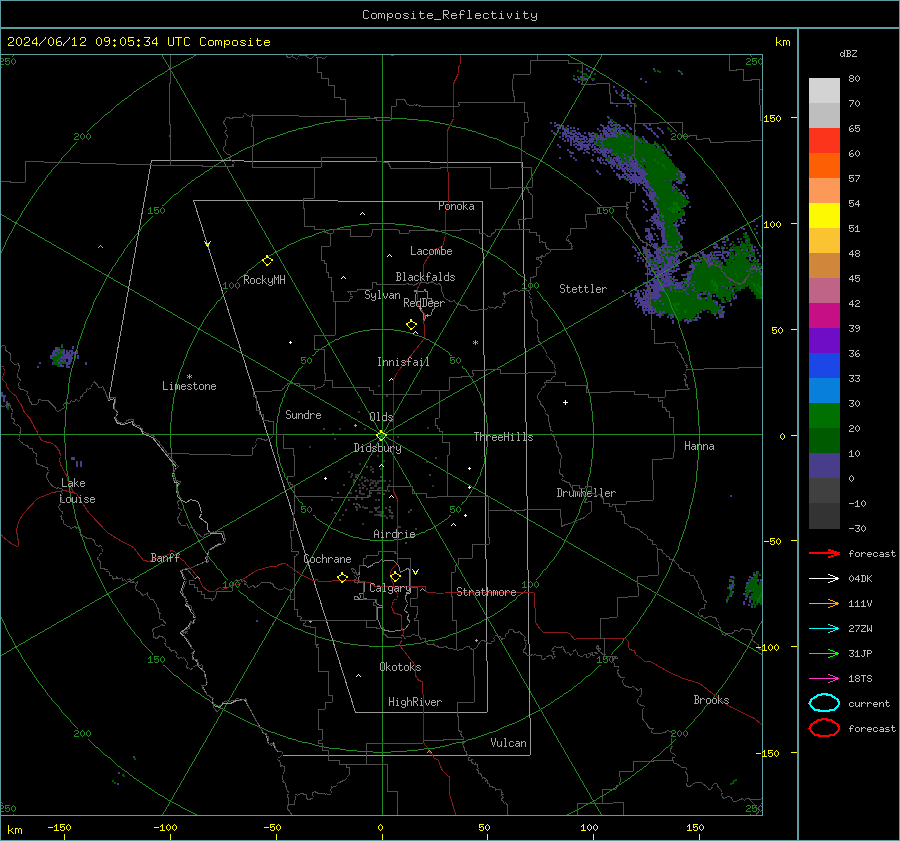Click the Limestone label
Screen dimensions: 900x841
point(189,386)
